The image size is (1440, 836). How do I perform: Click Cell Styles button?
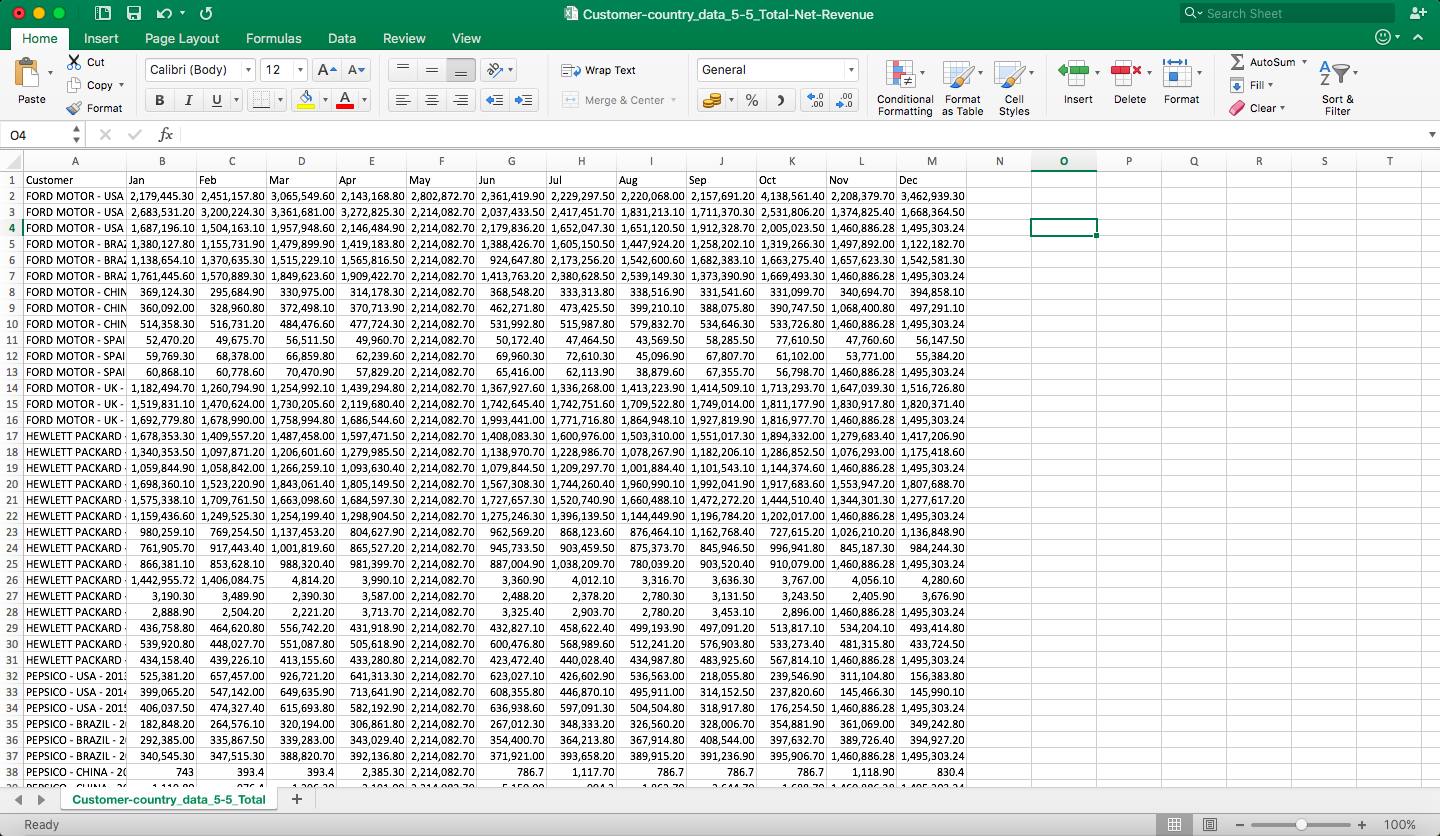pyautogui.click(x=1014, y=87)
